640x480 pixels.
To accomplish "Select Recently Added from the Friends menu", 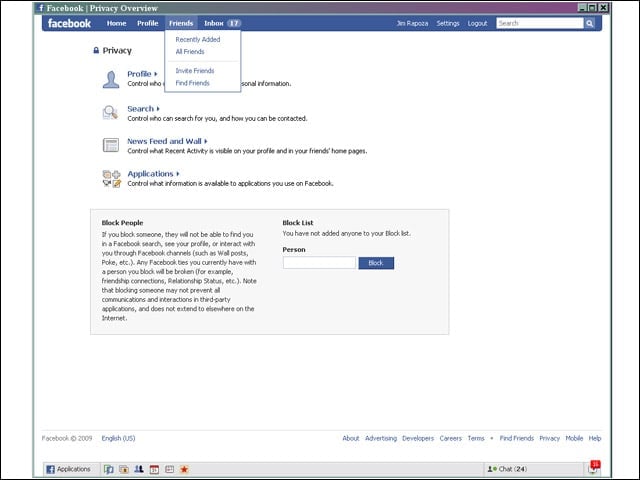I will click(x=198, y=40).
